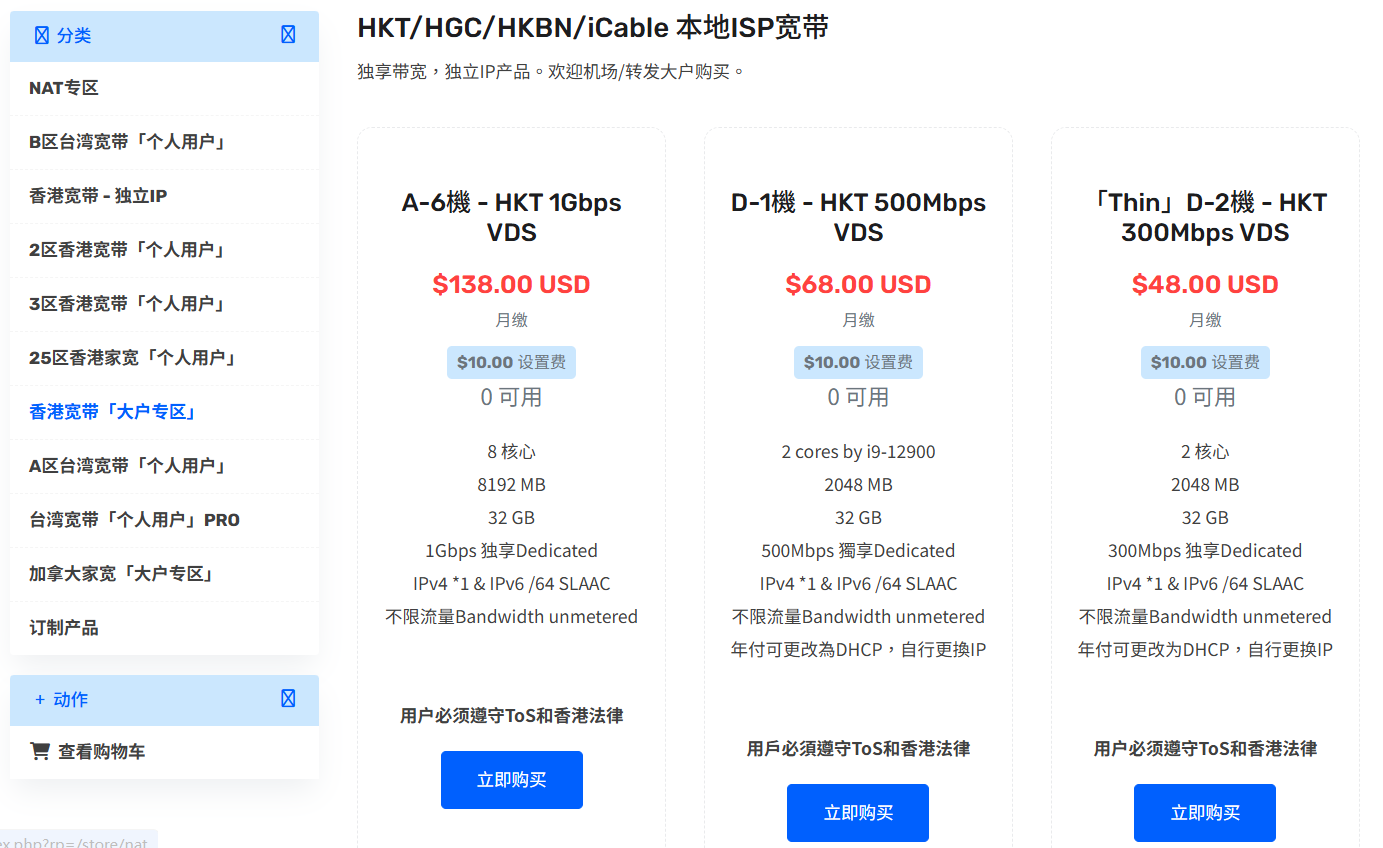
Task: Open 加拿大家宽「大户专区」 category
Action: tap(164, 574)
